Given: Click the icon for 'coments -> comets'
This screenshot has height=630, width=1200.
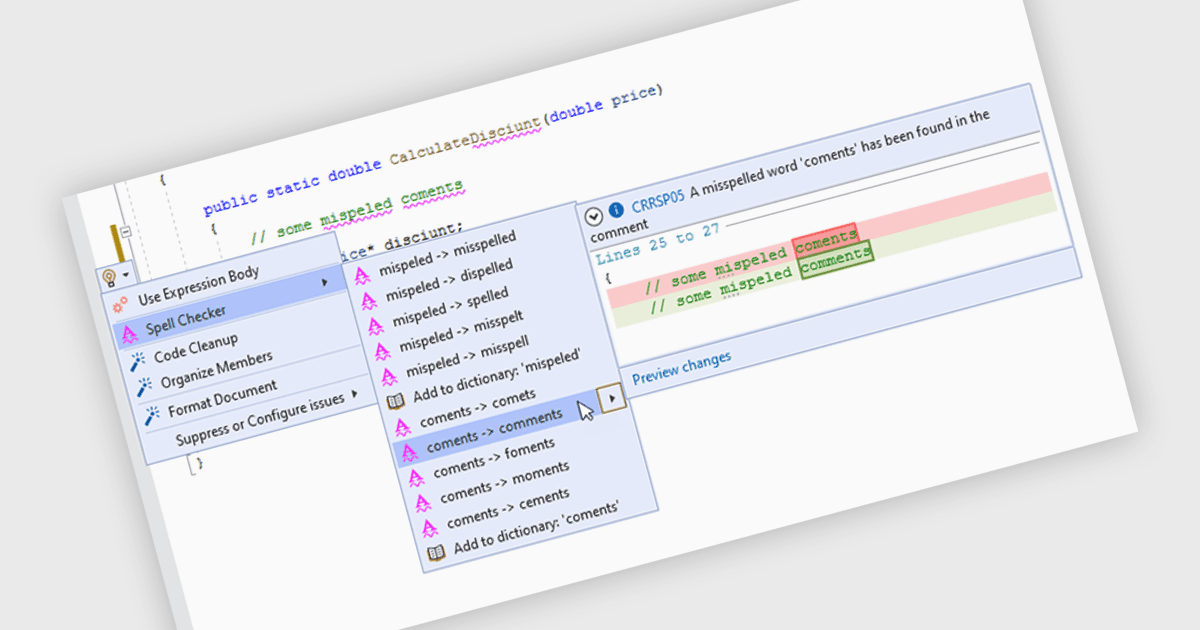Looking at the screenshot, I should coord(401,429).
